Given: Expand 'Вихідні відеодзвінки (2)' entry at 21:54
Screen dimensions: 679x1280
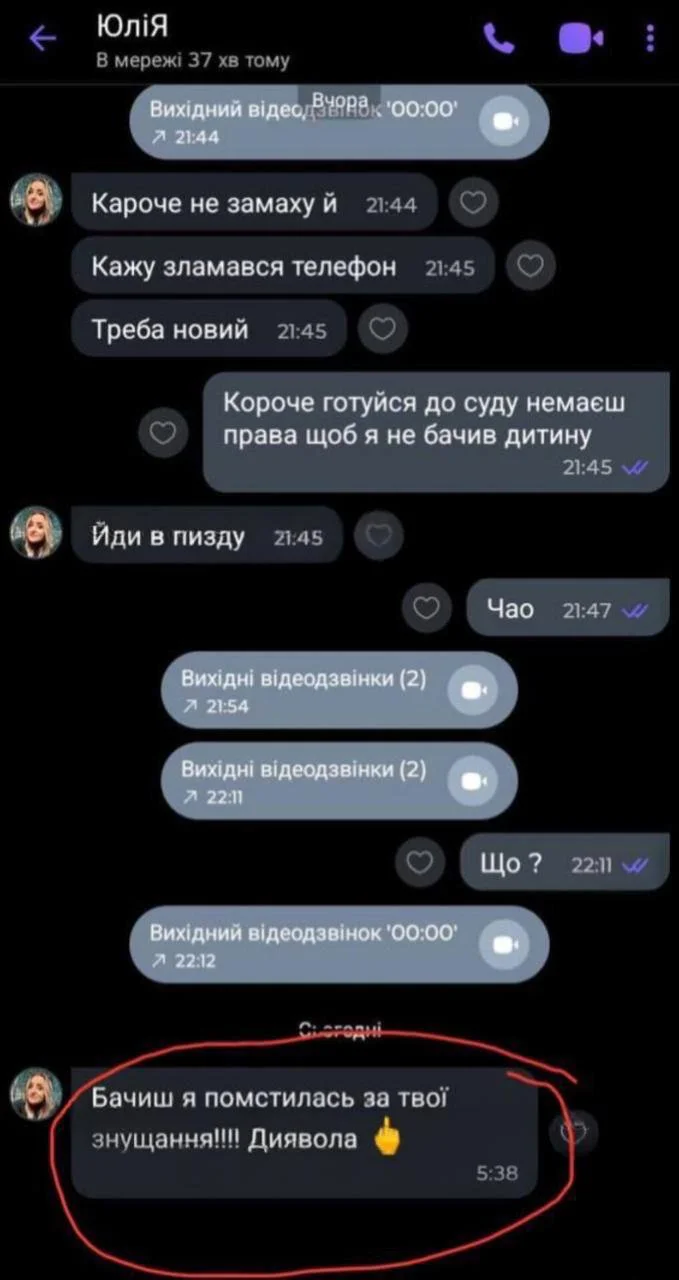Looking at the screenshot, I should [x=339, y=691].
